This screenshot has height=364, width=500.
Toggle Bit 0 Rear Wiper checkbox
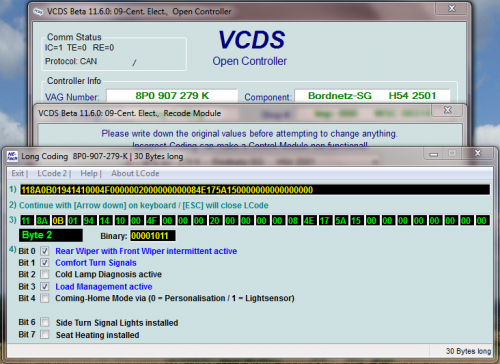45,251
